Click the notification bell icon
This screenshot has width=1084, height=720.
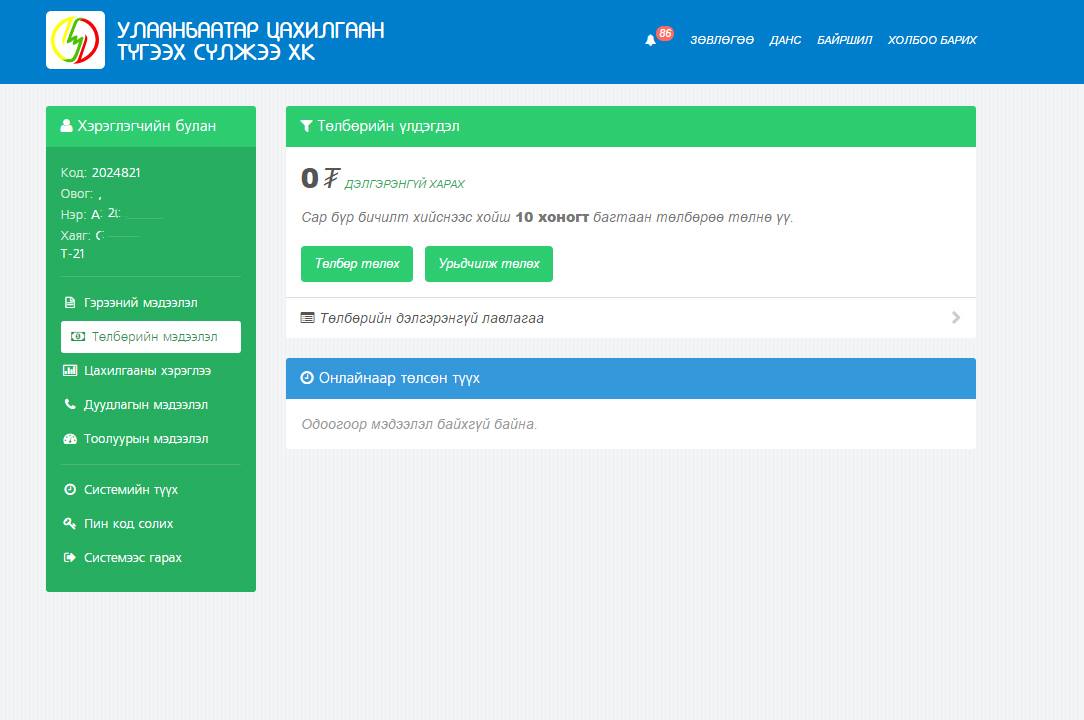pyautogui.click(x=651, y=40)
